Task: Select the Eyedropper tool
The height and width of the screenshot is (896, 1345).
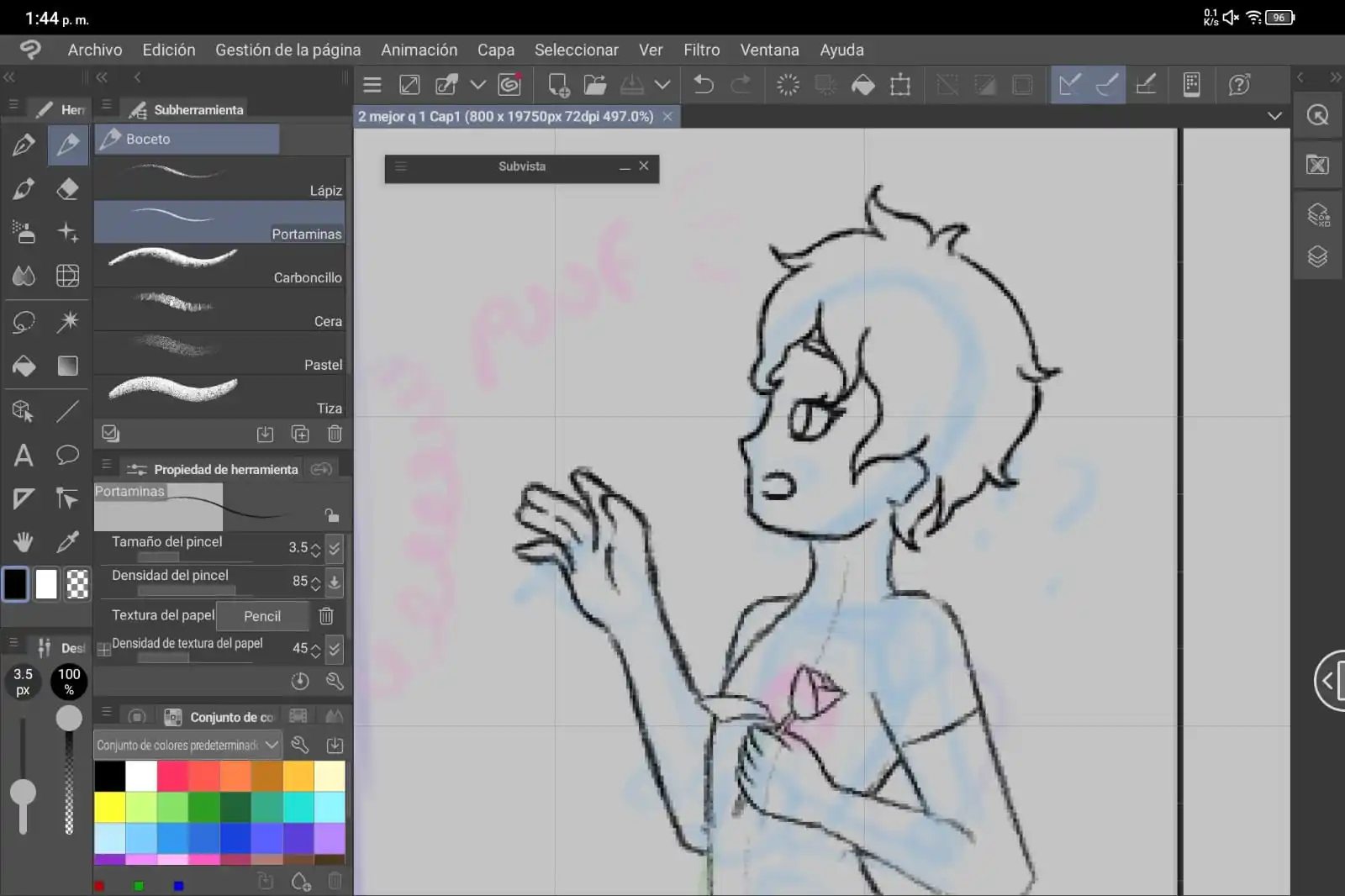Action: 67,542
